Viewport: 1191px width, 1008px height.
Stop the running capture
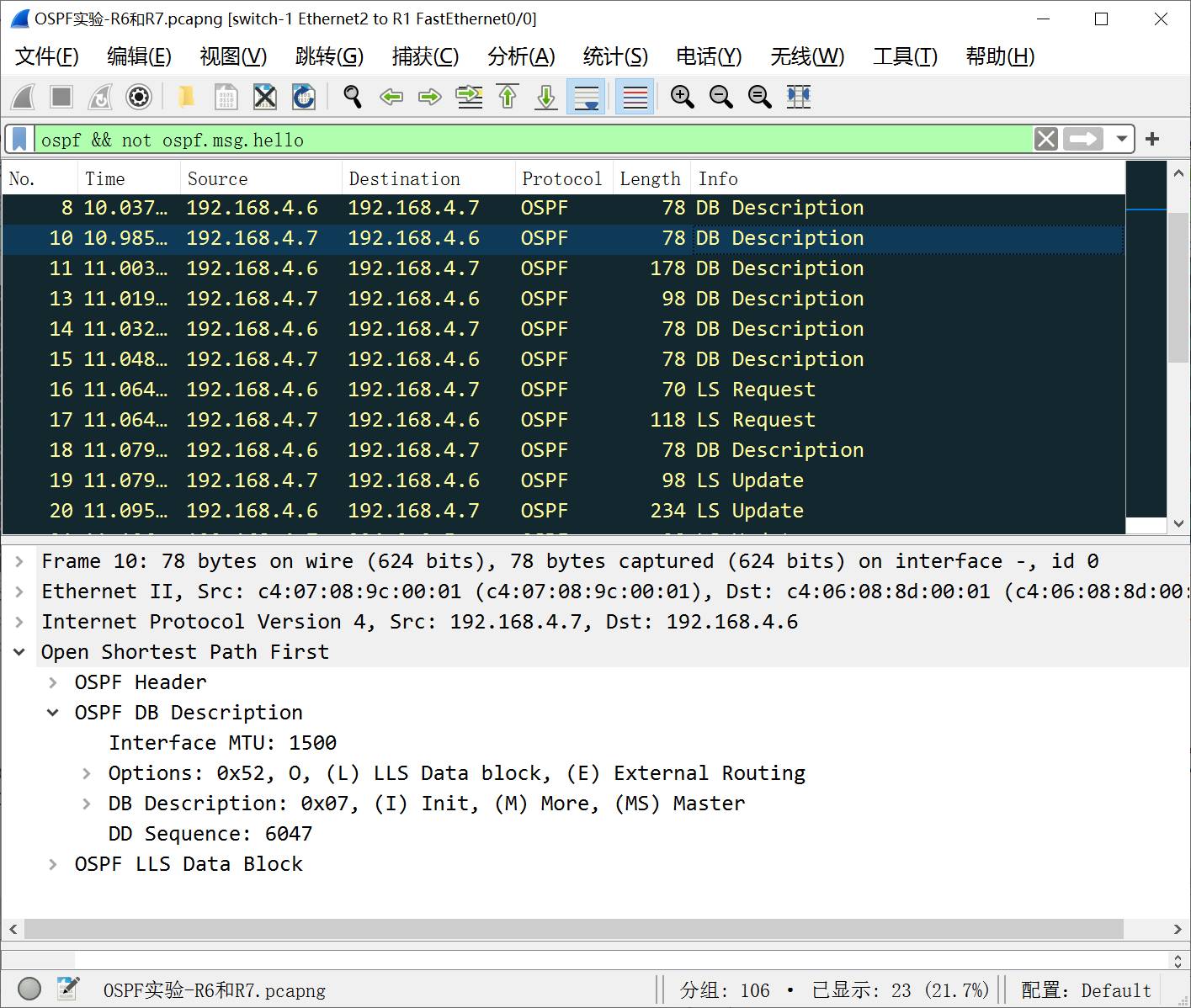pos(61,97)
